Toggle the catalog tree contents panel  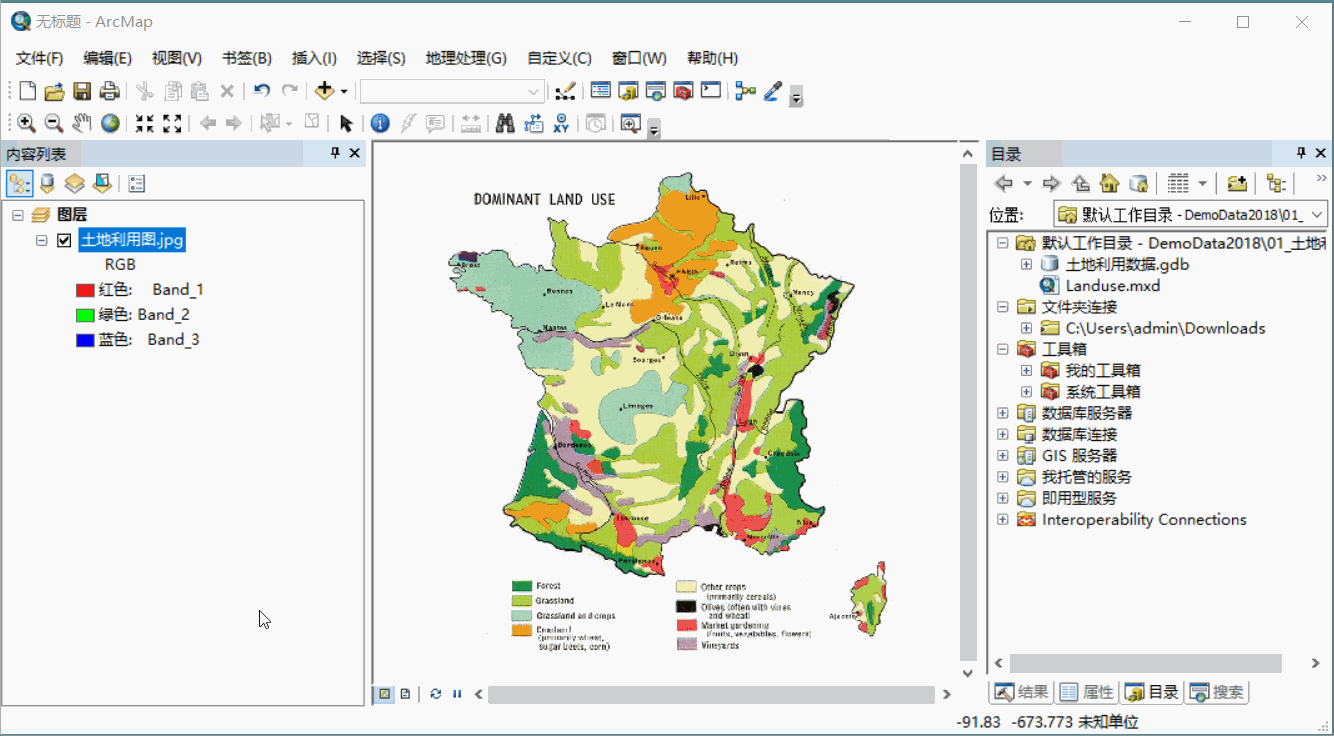coord(1276,183)
